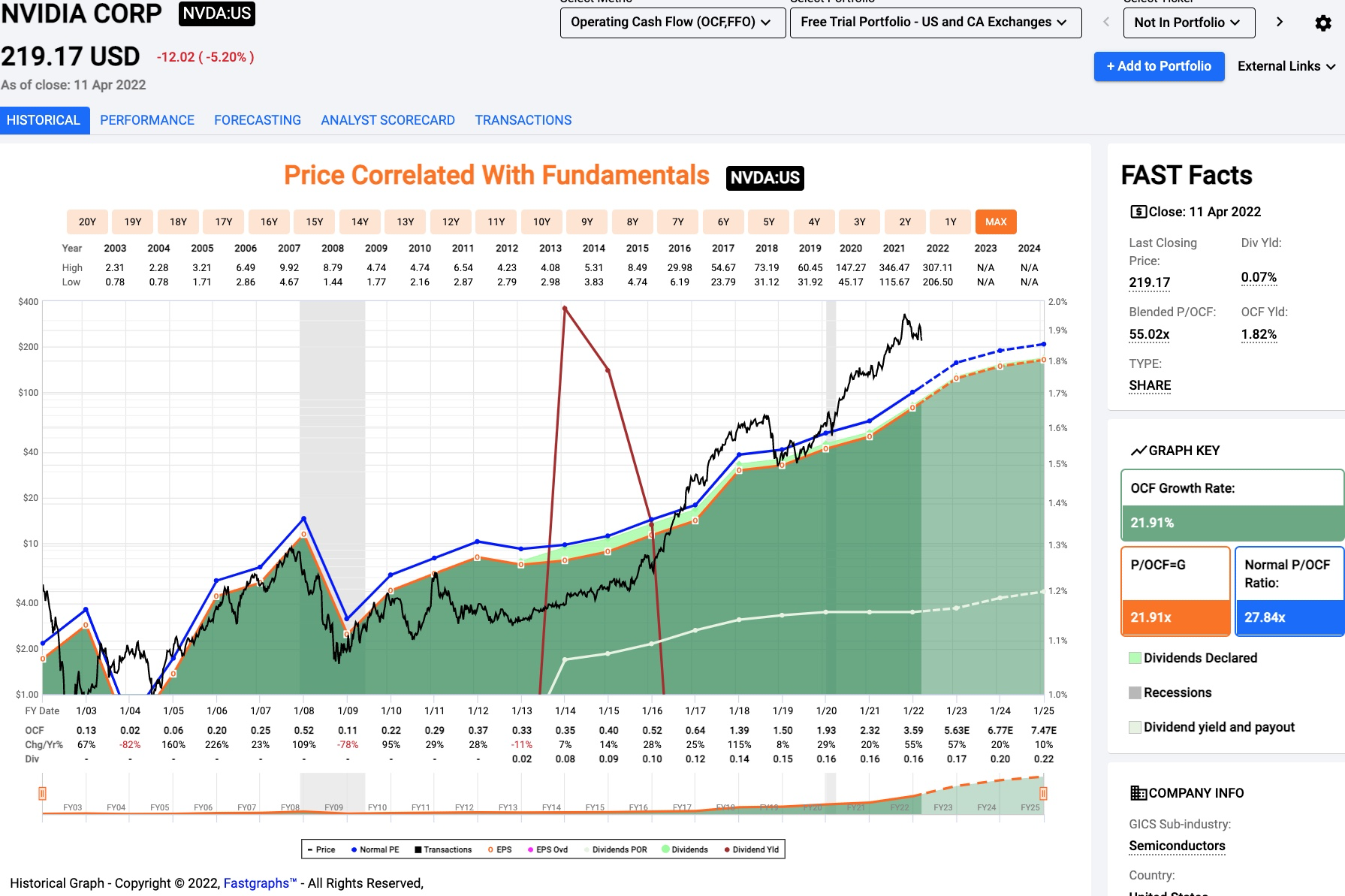Open the ANALYST SCORECARD tab

pos(388,120)
